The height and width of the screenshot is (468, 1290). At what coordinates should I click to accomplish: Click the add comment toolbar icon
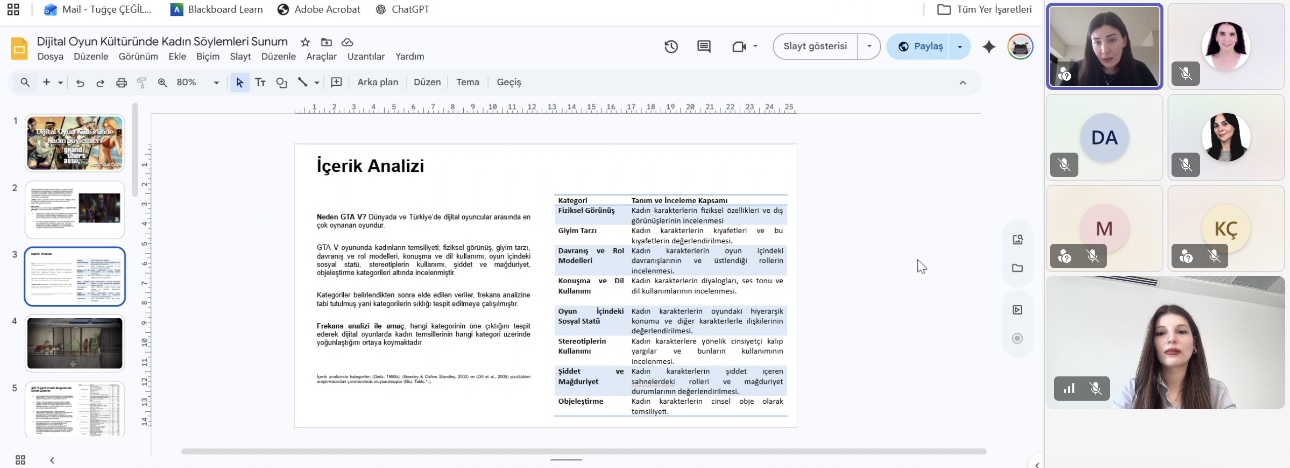coord(336,82)
